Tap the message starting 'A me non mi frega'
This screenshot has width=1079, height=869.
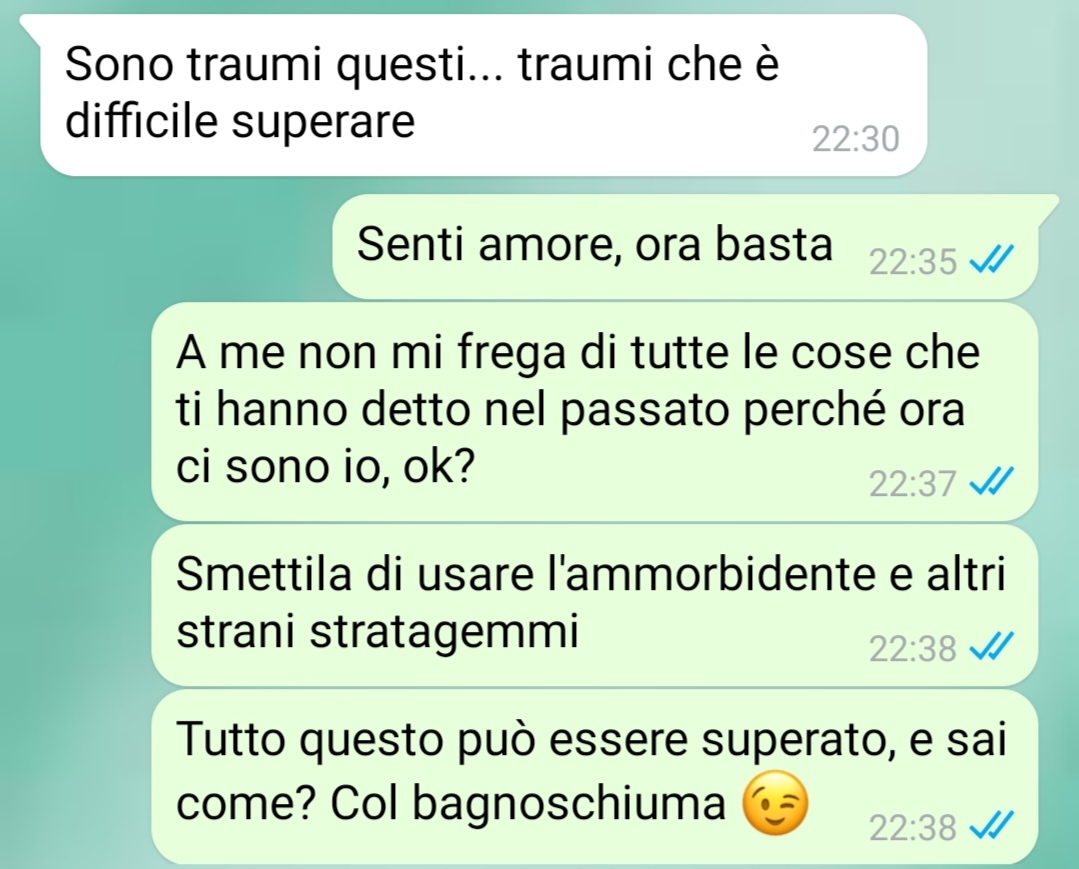595,411
